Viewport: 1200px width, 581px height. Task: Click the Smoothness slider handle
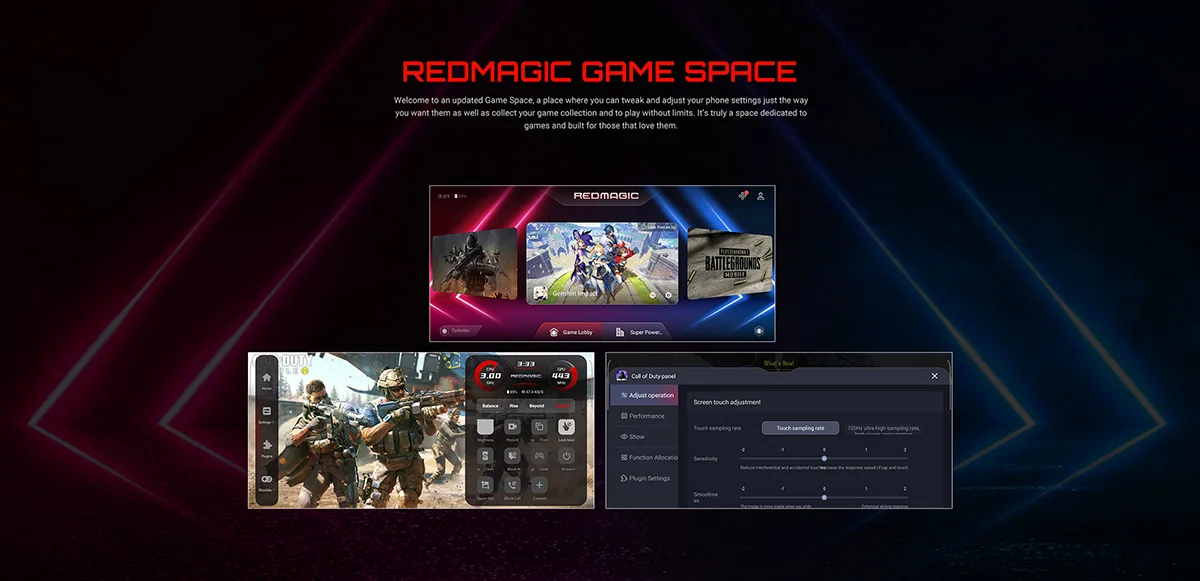click(x=824, y=497)
